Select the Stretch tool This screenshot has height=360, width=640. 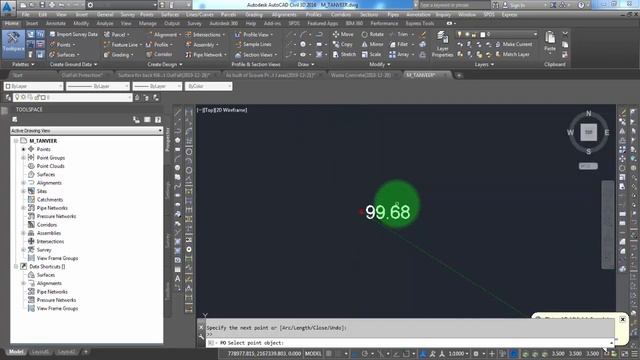tap(344, 54)
